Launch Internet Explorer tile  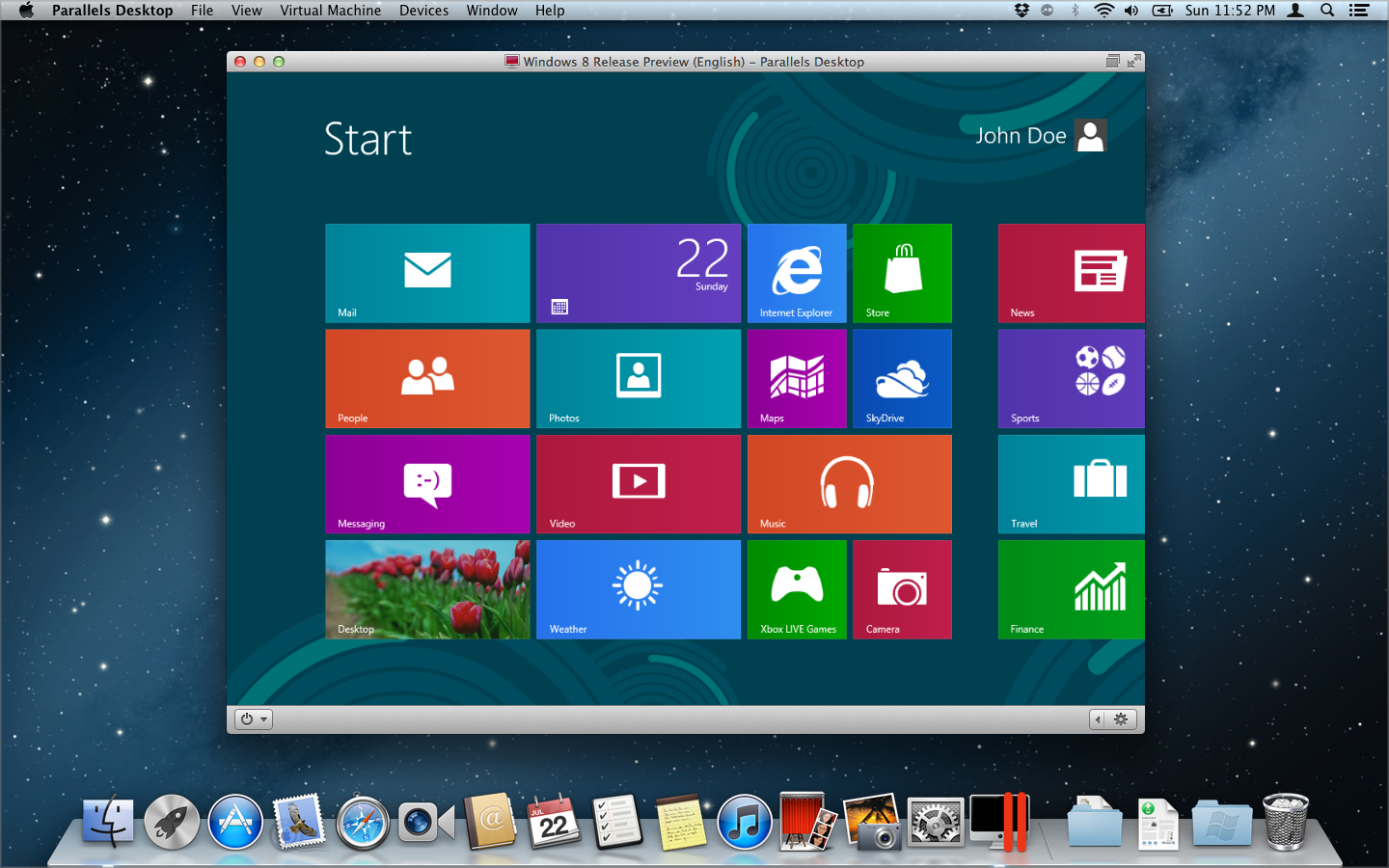(x=797, y=273)
